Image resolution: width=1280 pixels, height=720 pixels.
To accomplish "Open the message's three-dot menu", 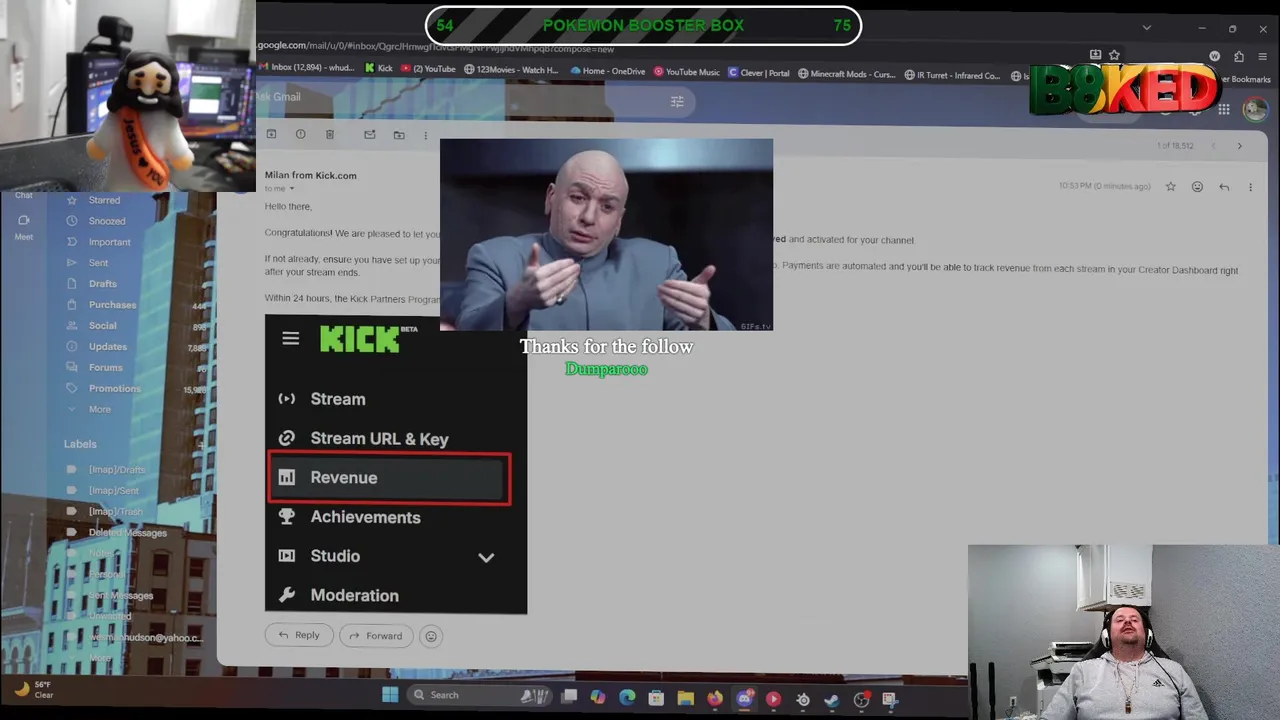I will click(x=1250, y=187).
